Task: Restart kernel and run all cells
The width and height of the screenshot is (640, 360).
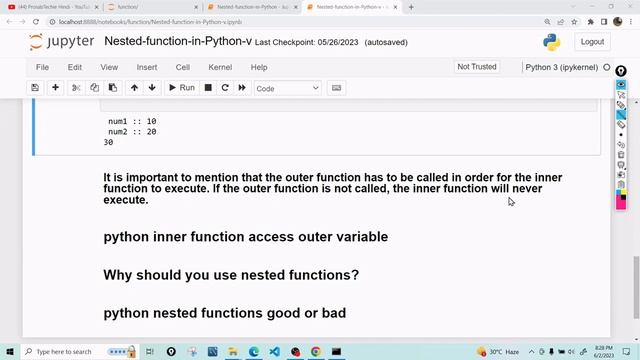Action: (242, 88)
